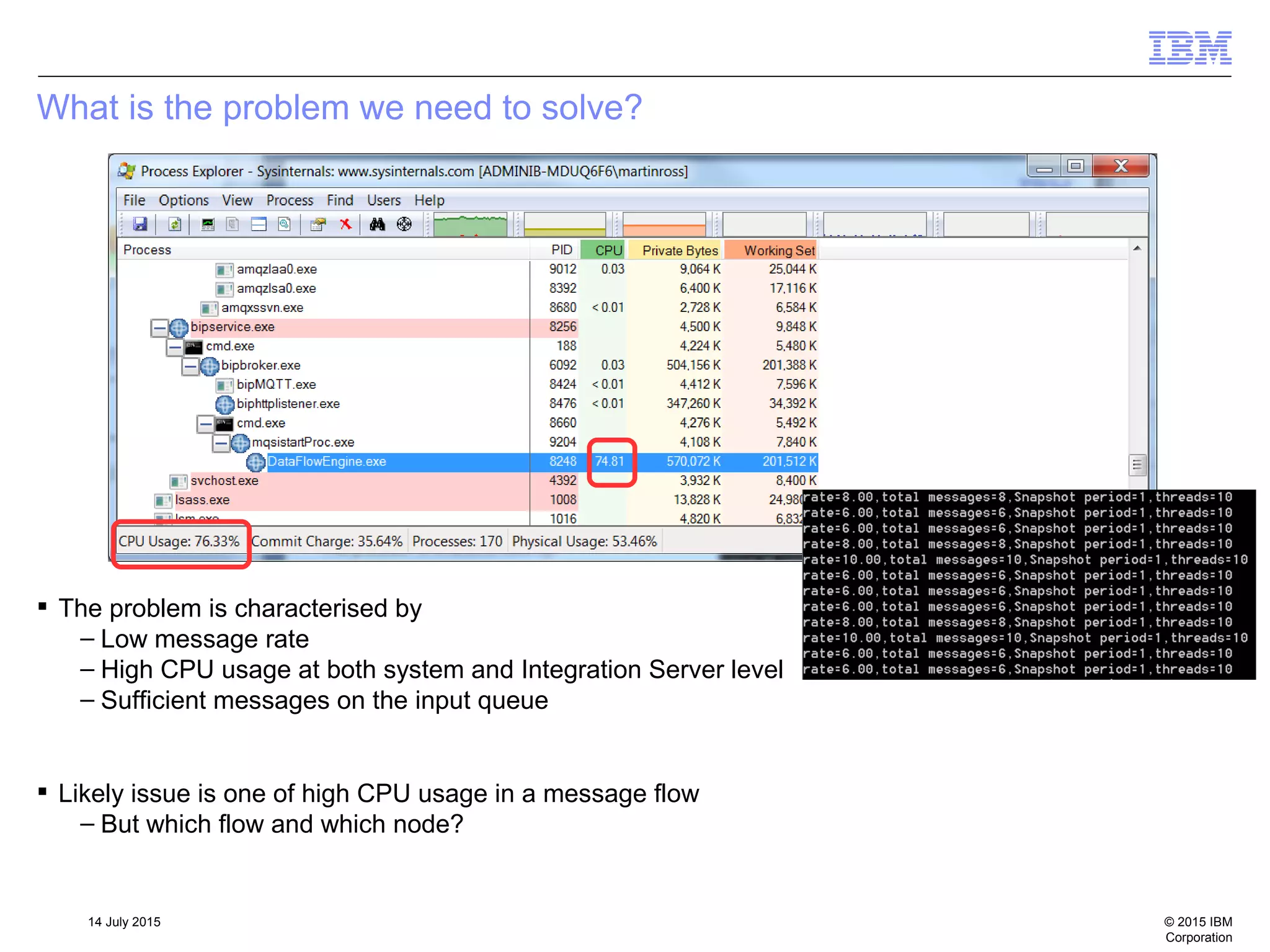Click the green CPU usage history graph
This screenshot has height=952, width=1270.
click(470, 225)
